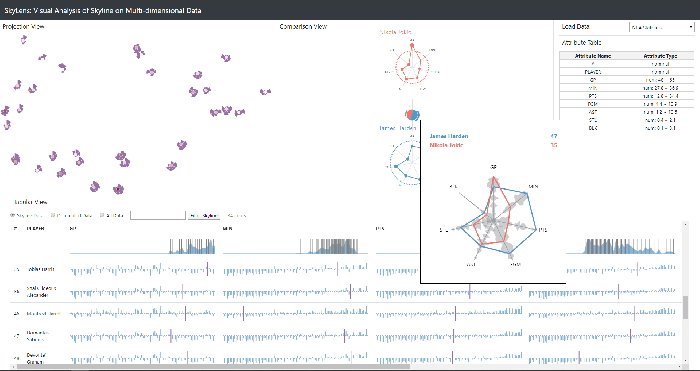Select the Dominated Data radio option

pyautogui.click(x=53, y=216)
